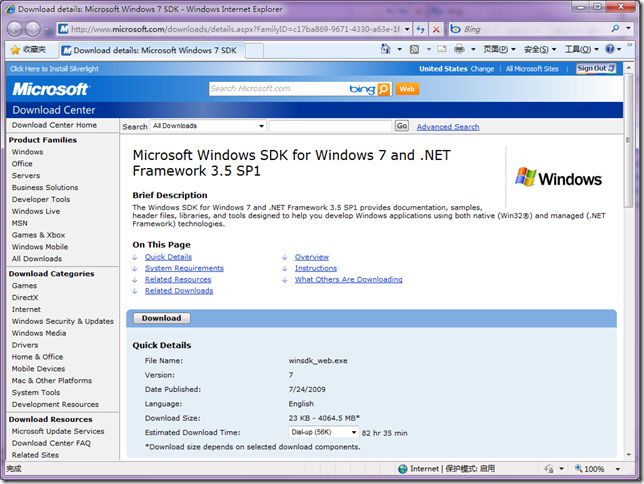Open Microsoft Update Services link

tap(58, 431)
